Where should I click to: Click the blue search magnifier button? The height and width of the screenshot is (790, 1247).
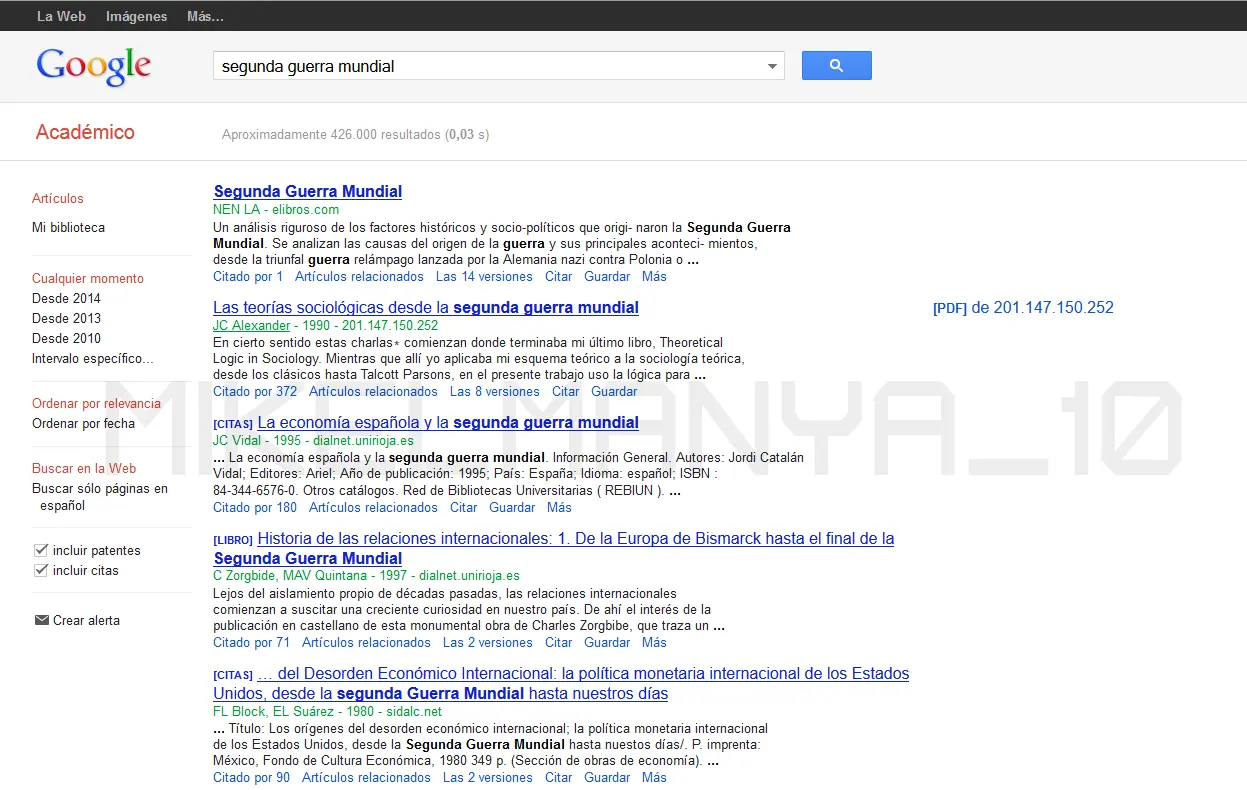(x=837, y=66)
